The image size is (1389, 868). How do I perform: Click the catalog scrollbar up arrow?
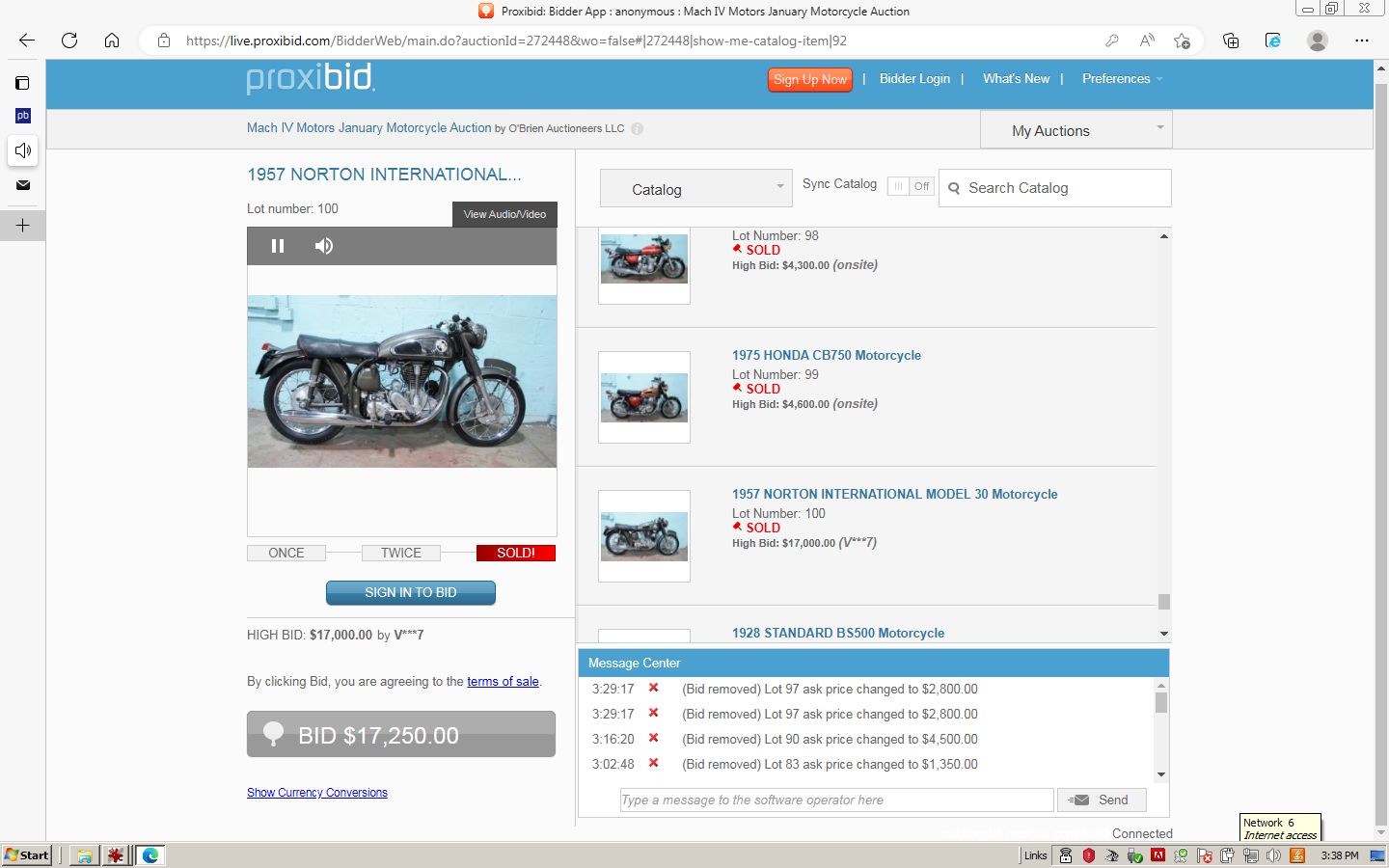(x=1164, y=236)
